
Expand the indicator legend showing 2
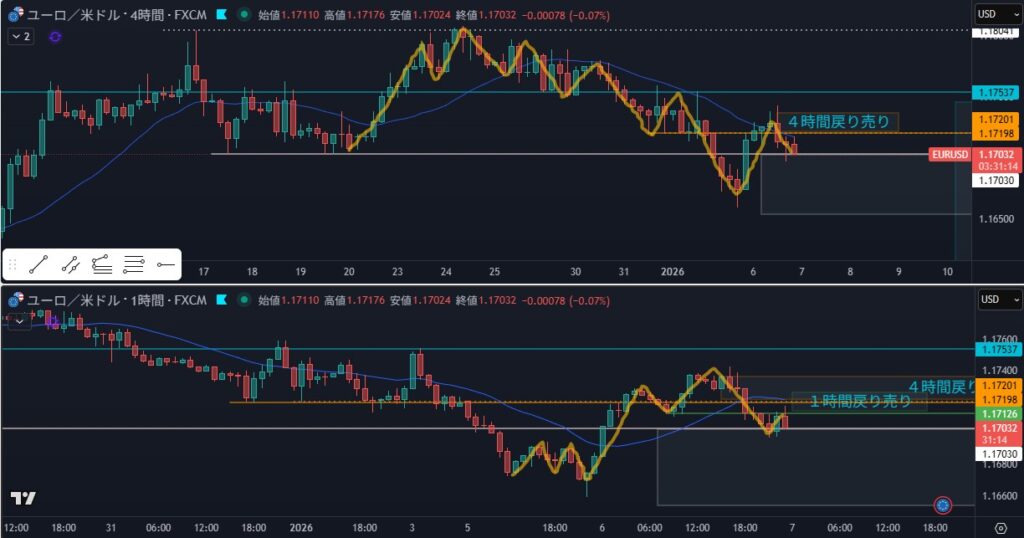pos(20,36)
